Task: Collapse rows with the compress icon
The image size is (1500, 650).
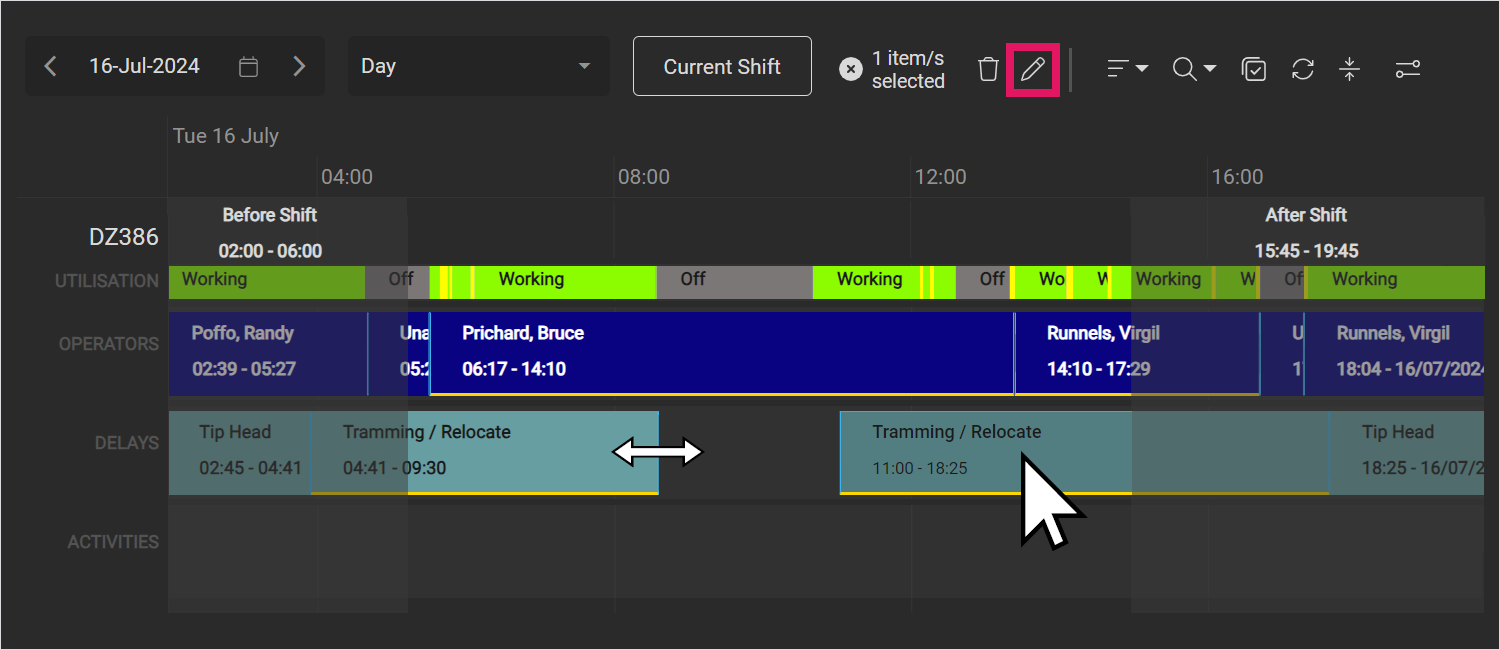Action: coord(1350,69)
